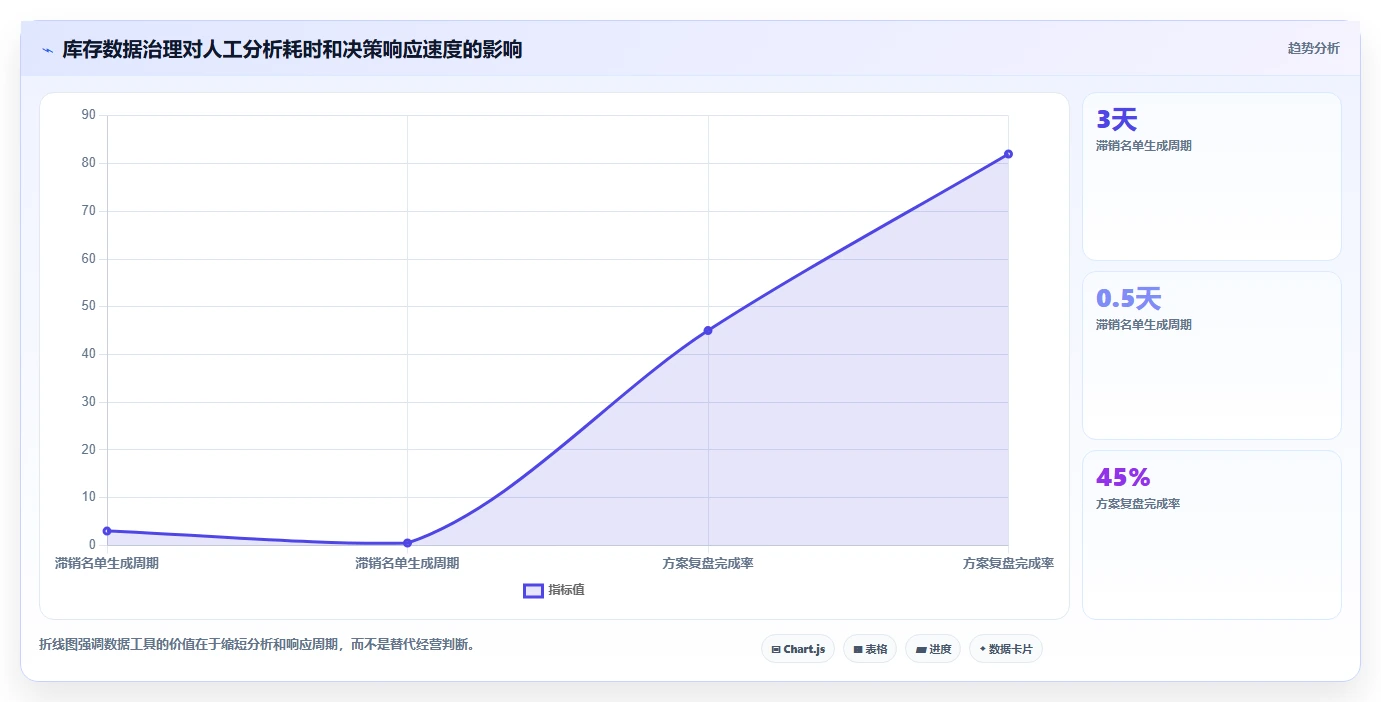Click 滞销名单生成周期 caption under 3天 card
1381x702 pixels.
pos(1143,146)
